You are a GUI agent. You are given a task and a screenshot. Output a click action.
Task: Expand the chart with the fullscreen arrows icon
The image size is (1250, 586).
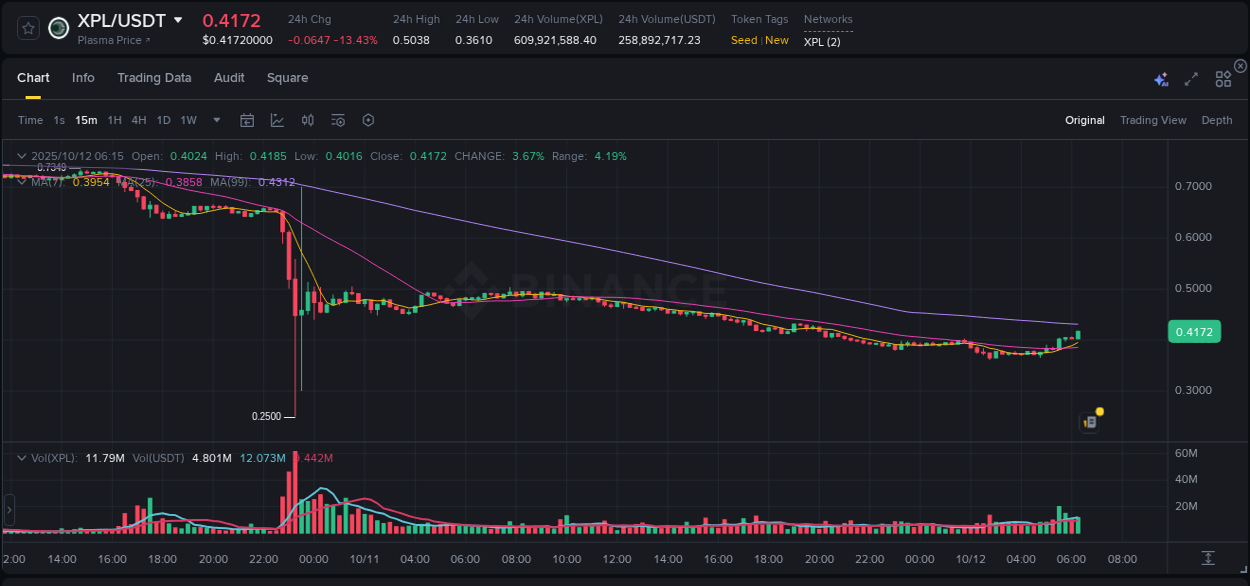point(1191,78)
